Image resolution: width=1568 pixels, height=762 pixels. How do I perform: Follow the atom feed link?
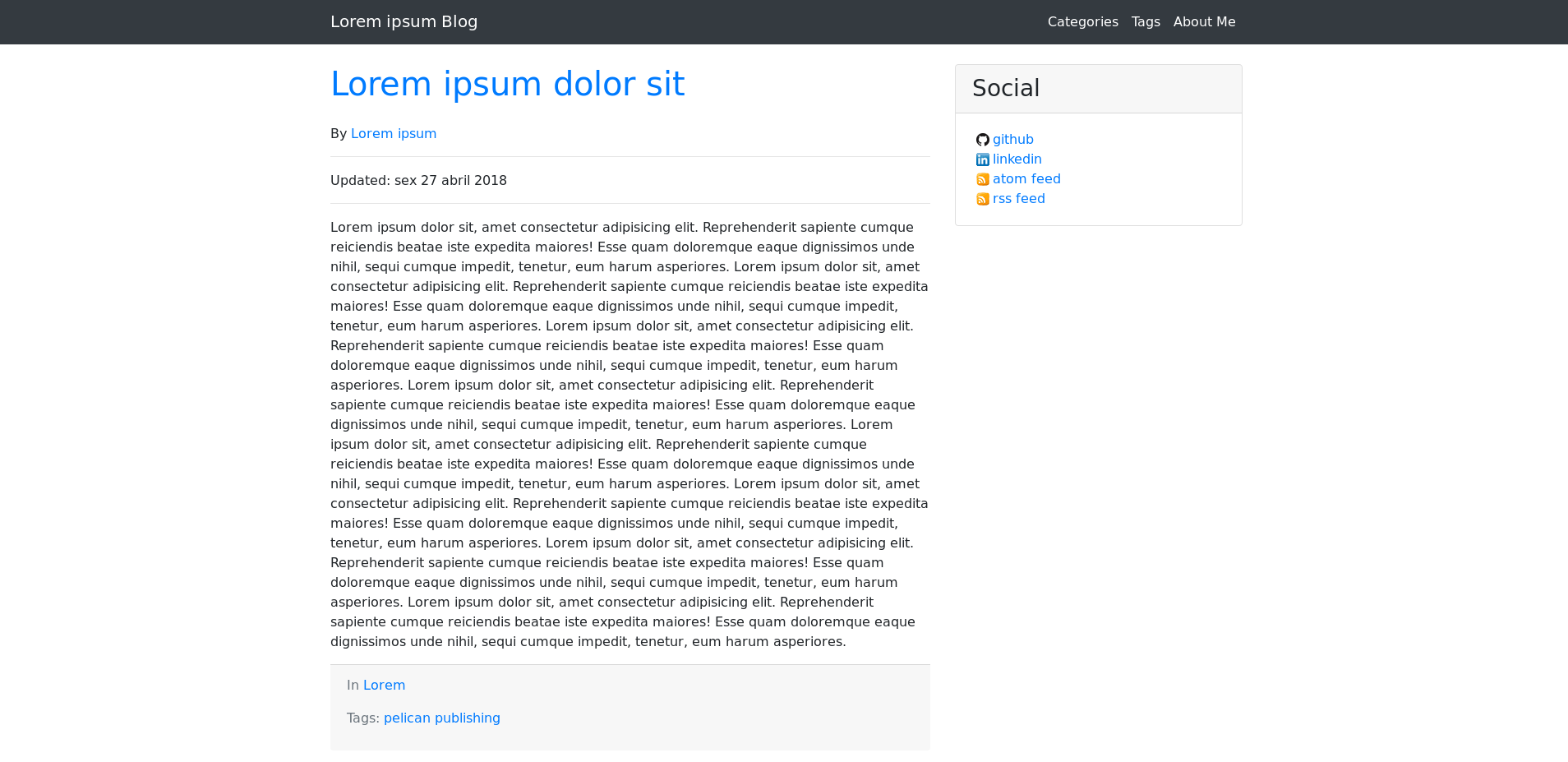point(1026,179)
